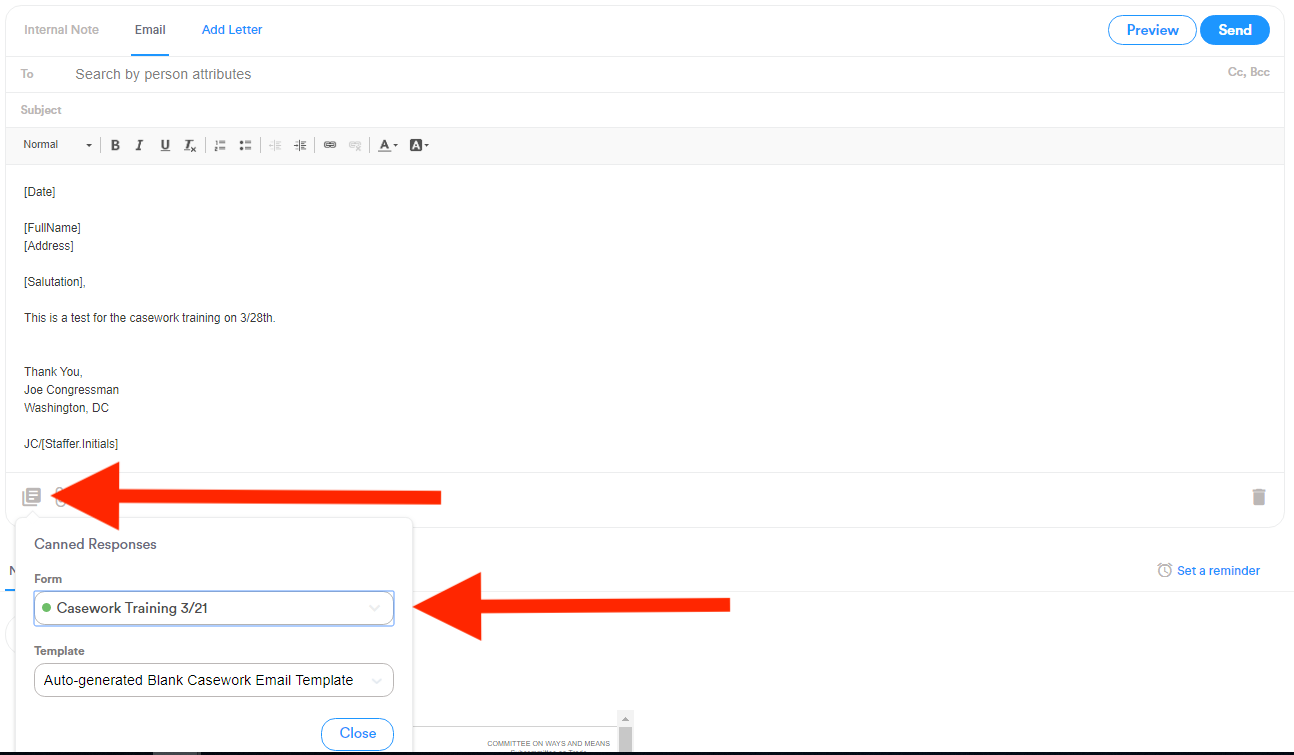
Task: Delete the draft with trash icon
Action: [1259, 497]
